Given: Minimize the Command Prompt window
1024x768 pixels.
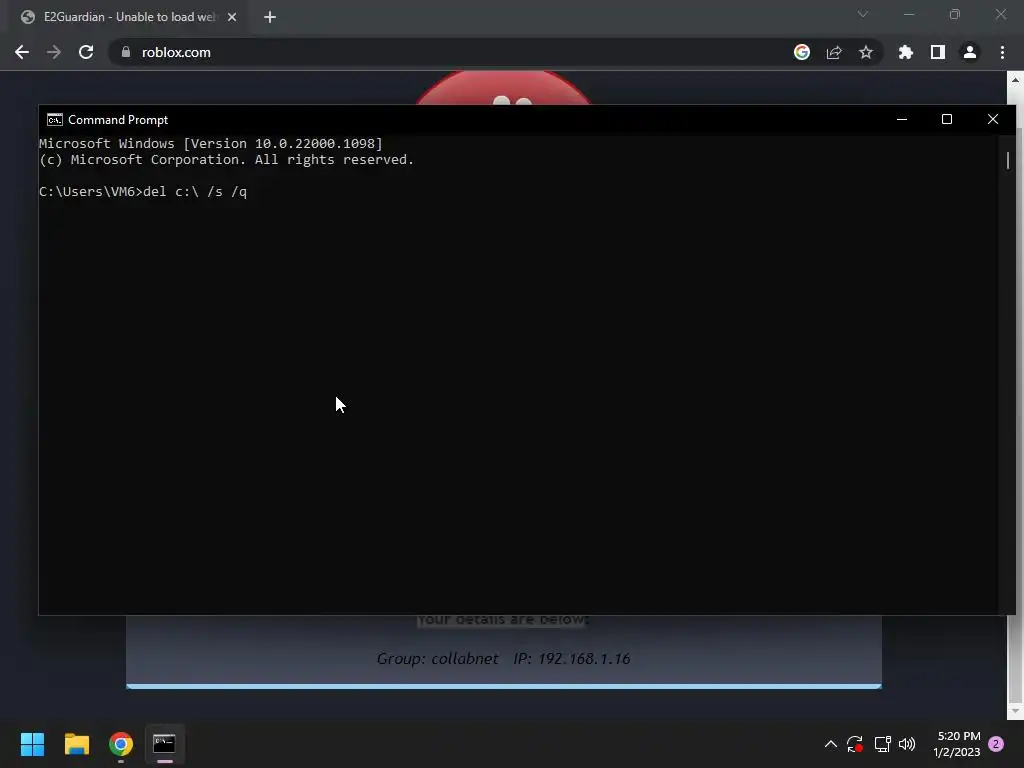Looking at the screenshot, I should pyautogui.click(x=902, y=120).
